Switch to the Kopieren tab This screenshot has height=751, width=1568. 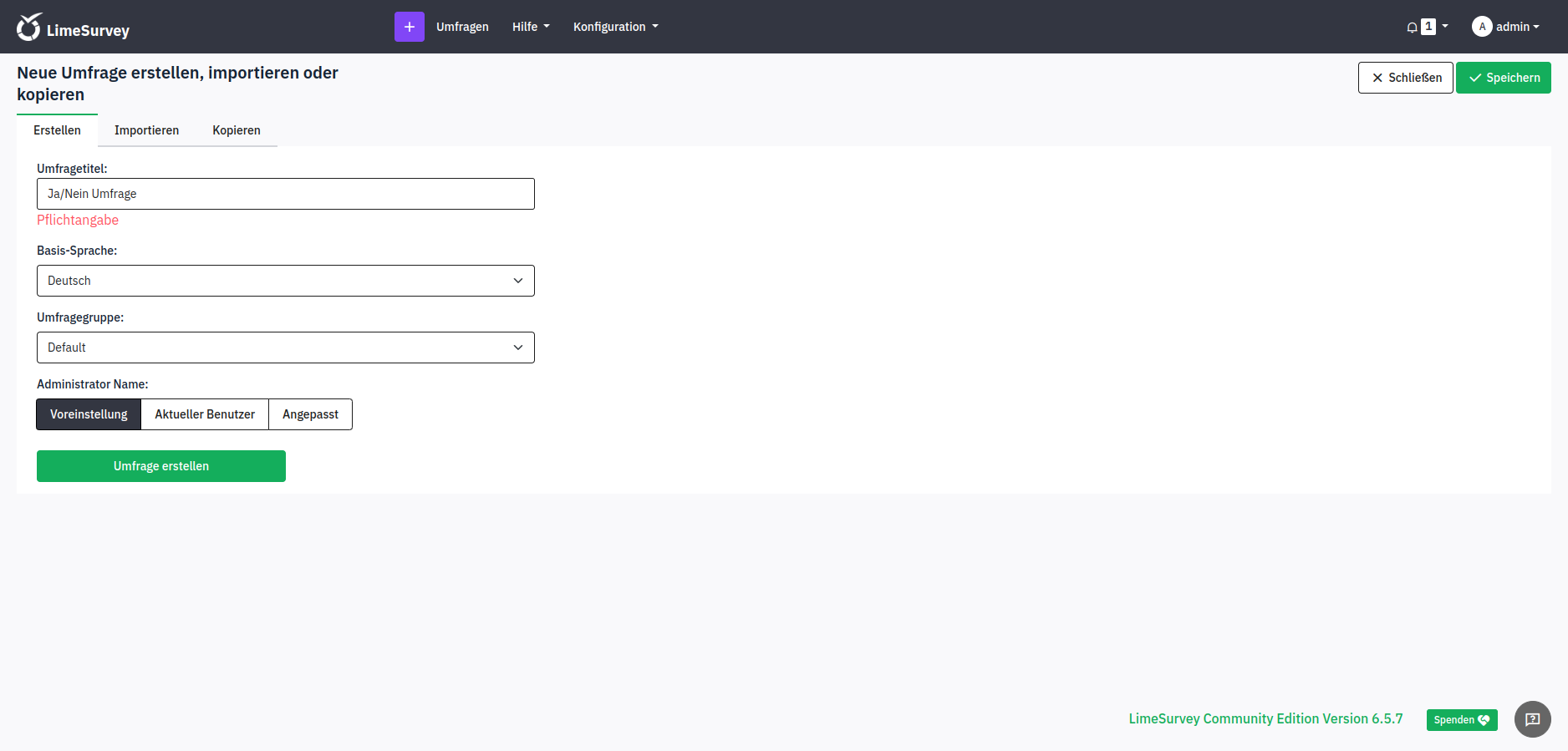[x=237, y=130]
